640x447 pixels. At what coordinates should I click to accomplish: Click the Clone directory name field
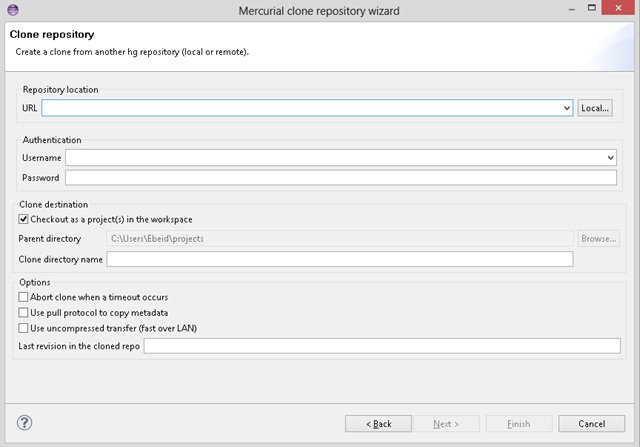[339, 259]
